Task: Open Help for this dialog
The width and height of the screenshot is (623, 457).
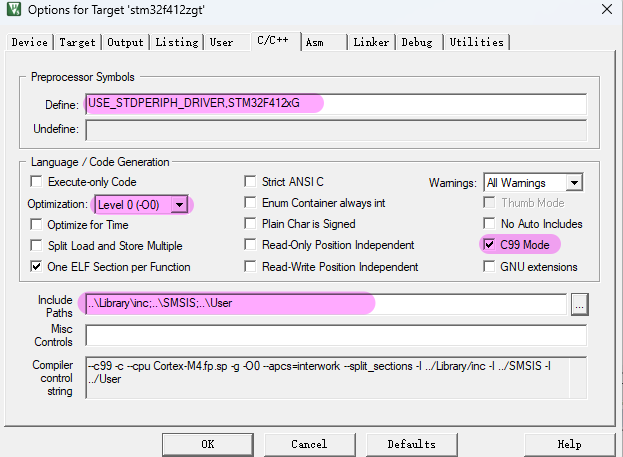Action: pos(569,444)
